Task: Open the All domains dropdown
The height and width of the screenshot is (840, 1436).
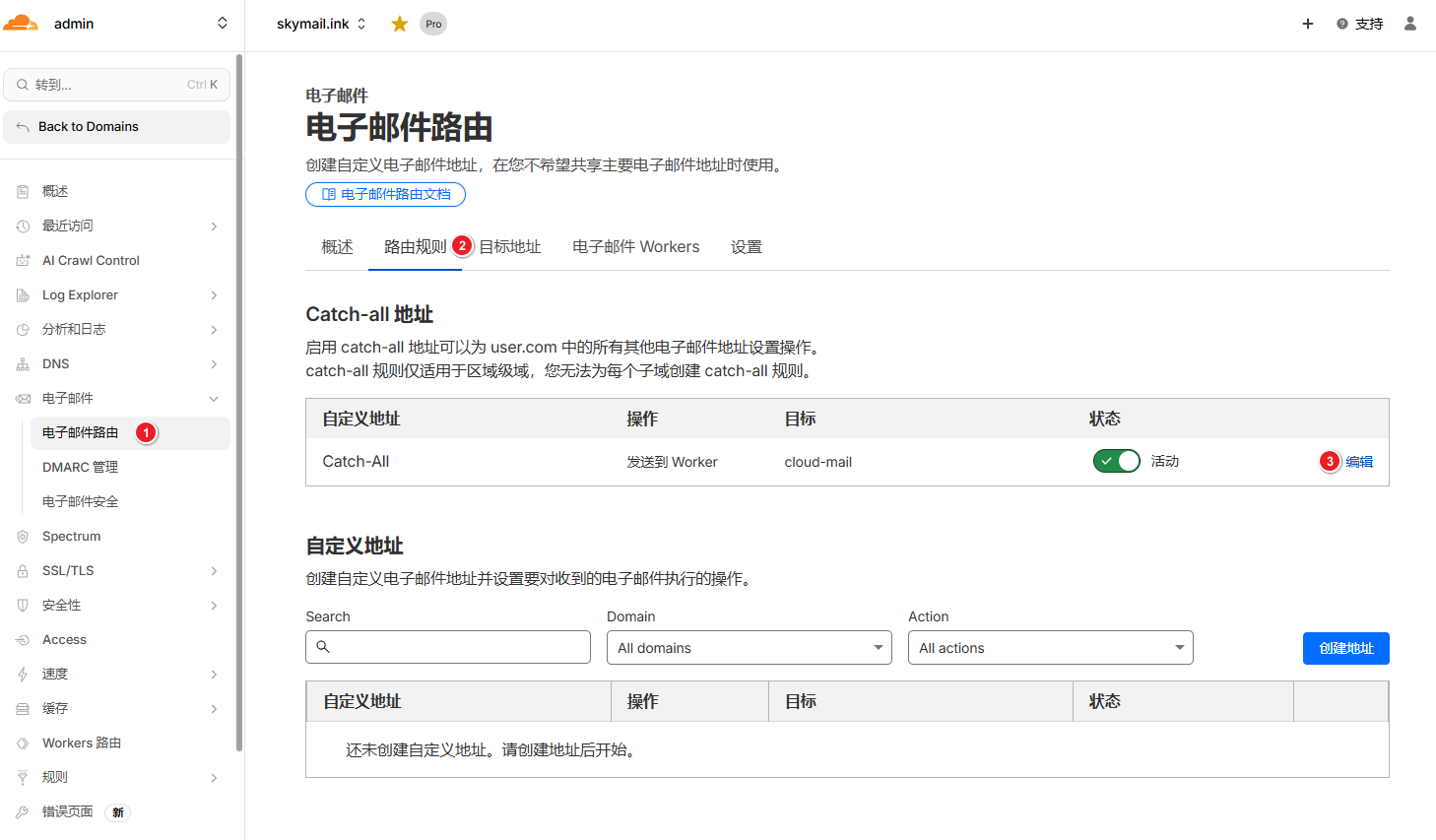Action: [749, 648]
